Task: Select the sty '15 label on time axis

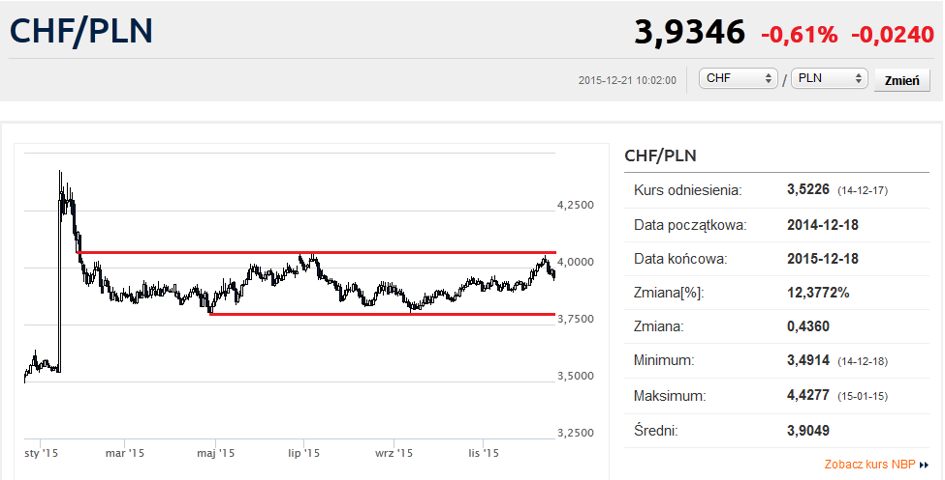Action: tap(41, 453)
